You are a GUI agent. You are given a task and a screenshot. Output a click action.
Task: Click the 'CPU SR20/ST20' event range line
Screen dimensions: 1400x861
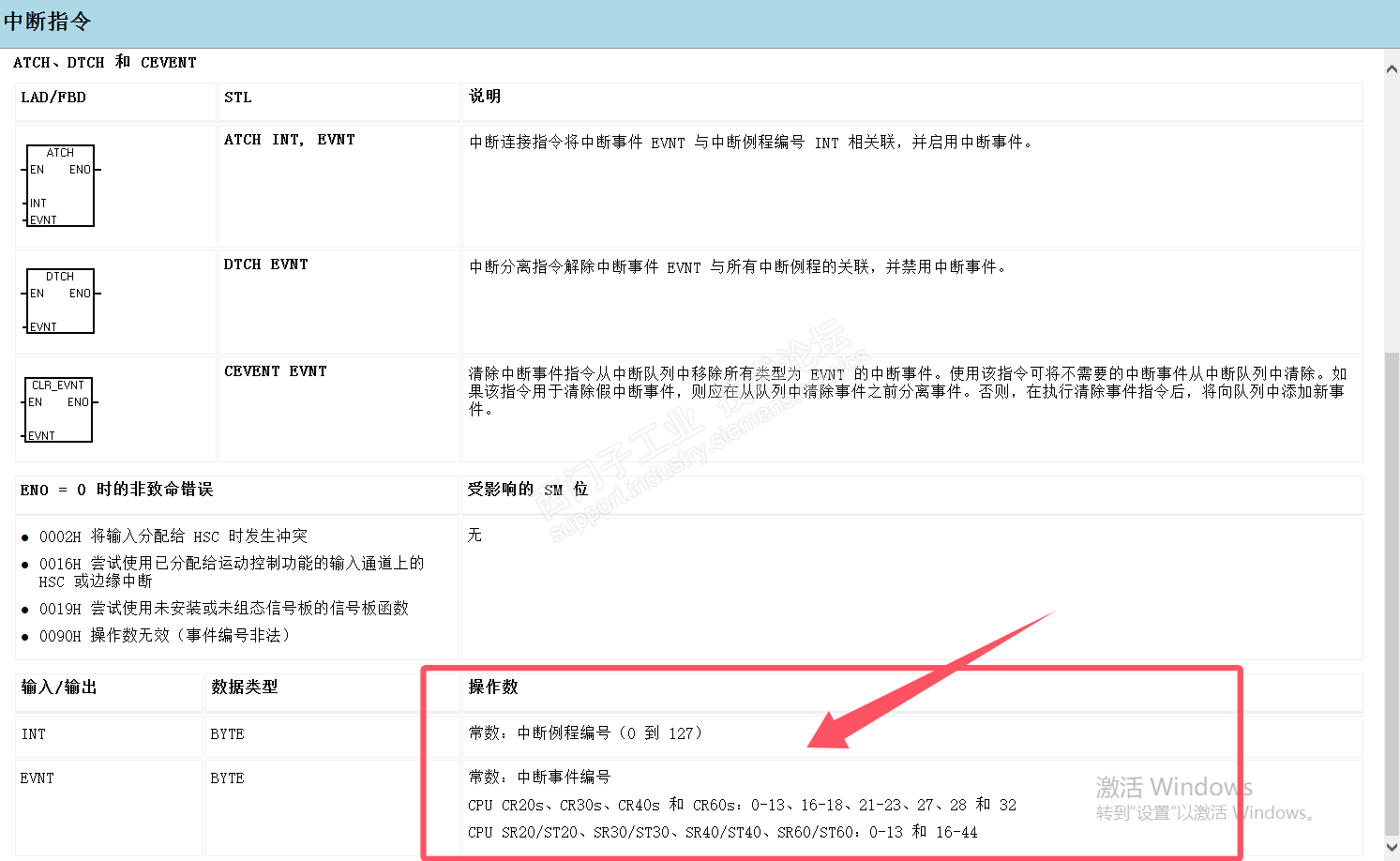[723, 832]
